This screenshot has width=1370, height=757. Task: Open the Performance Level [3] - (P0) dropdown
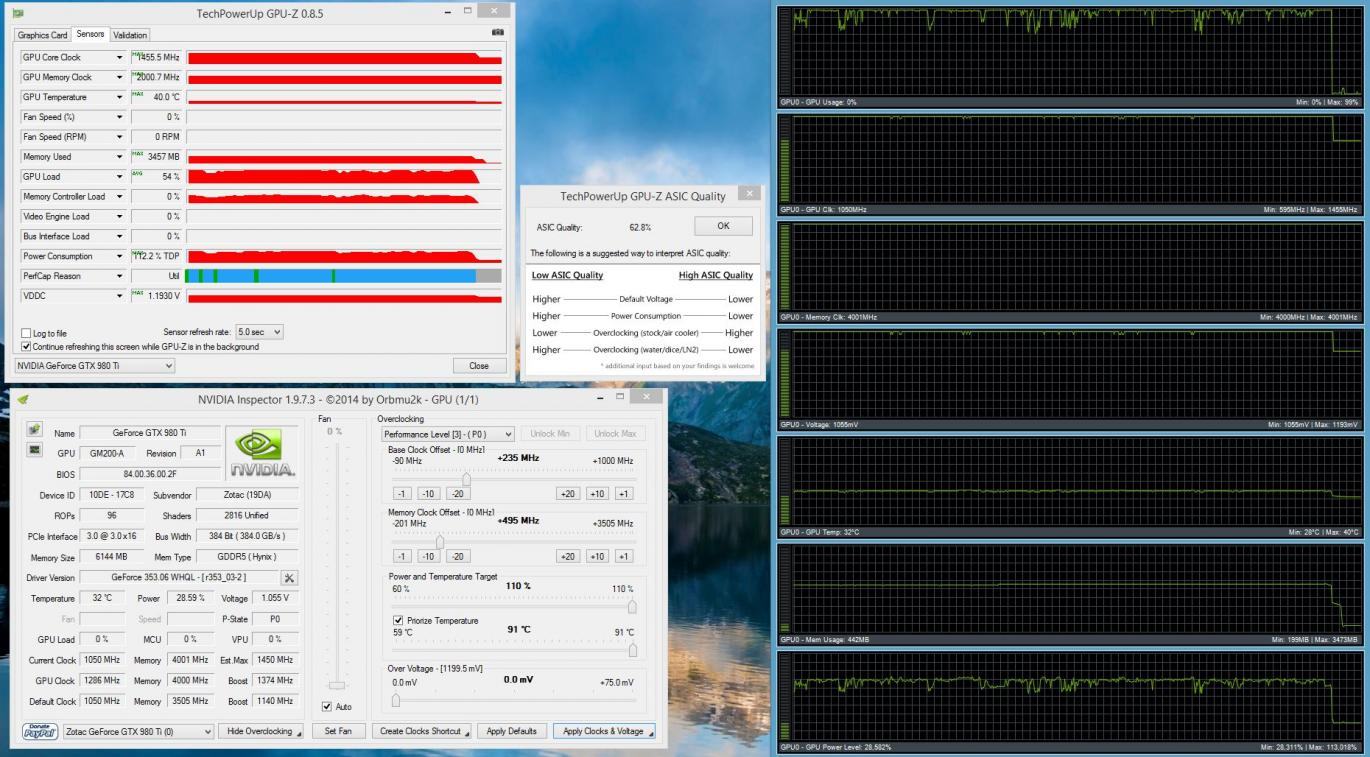coord(448,434)
